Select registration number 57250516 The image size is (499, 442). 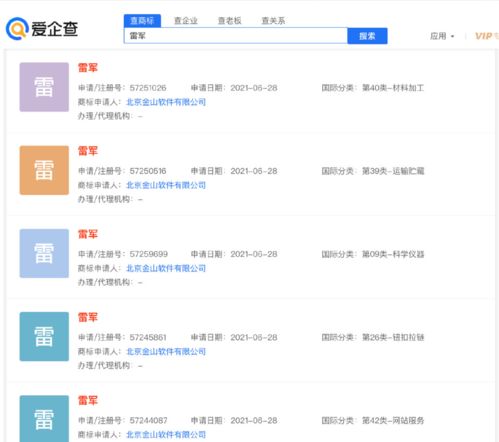pos(148,171)
